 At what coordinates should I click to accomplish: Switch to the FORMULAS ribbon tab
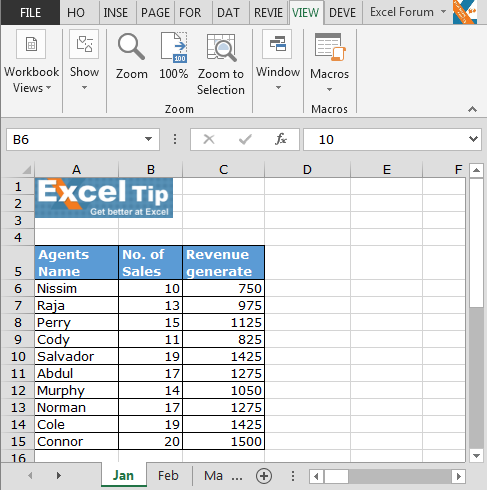pos(190,13)
